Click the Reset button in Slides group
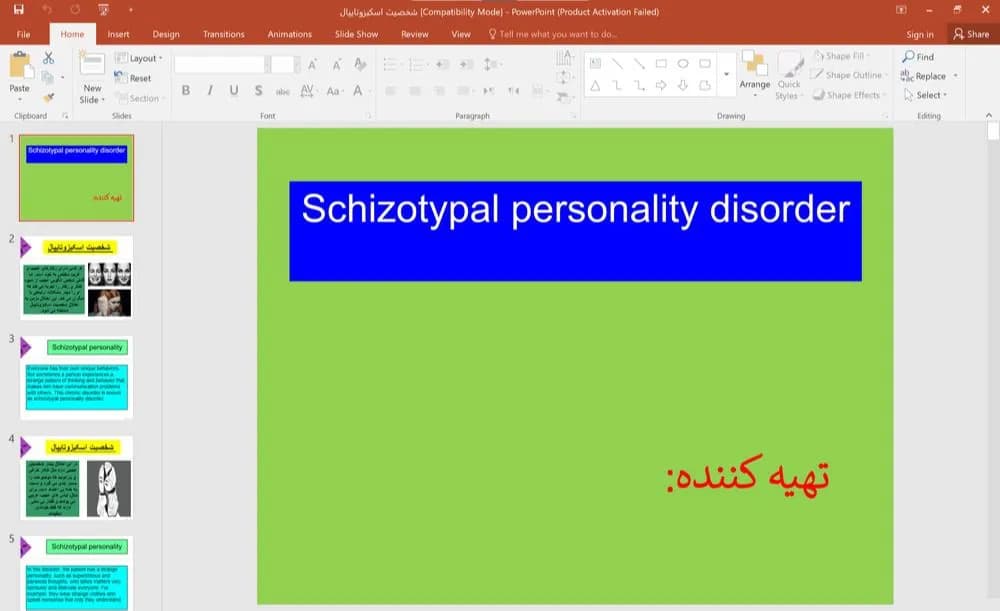This screenshot has height=611, width=1000. click(133, 78)
